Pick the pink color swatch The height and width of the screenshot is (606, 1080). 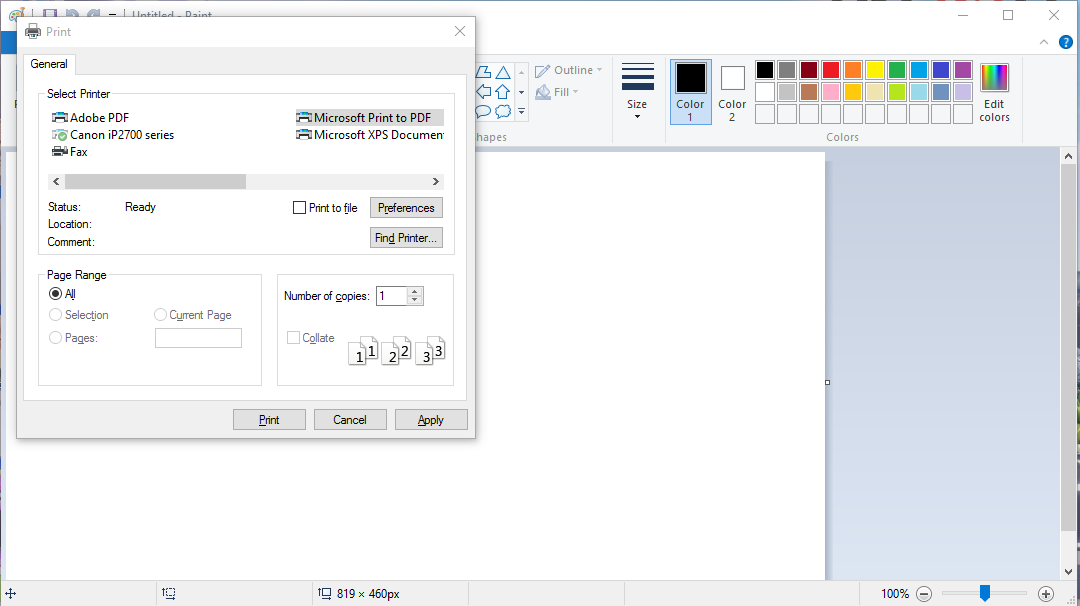(x=831, y=92)
